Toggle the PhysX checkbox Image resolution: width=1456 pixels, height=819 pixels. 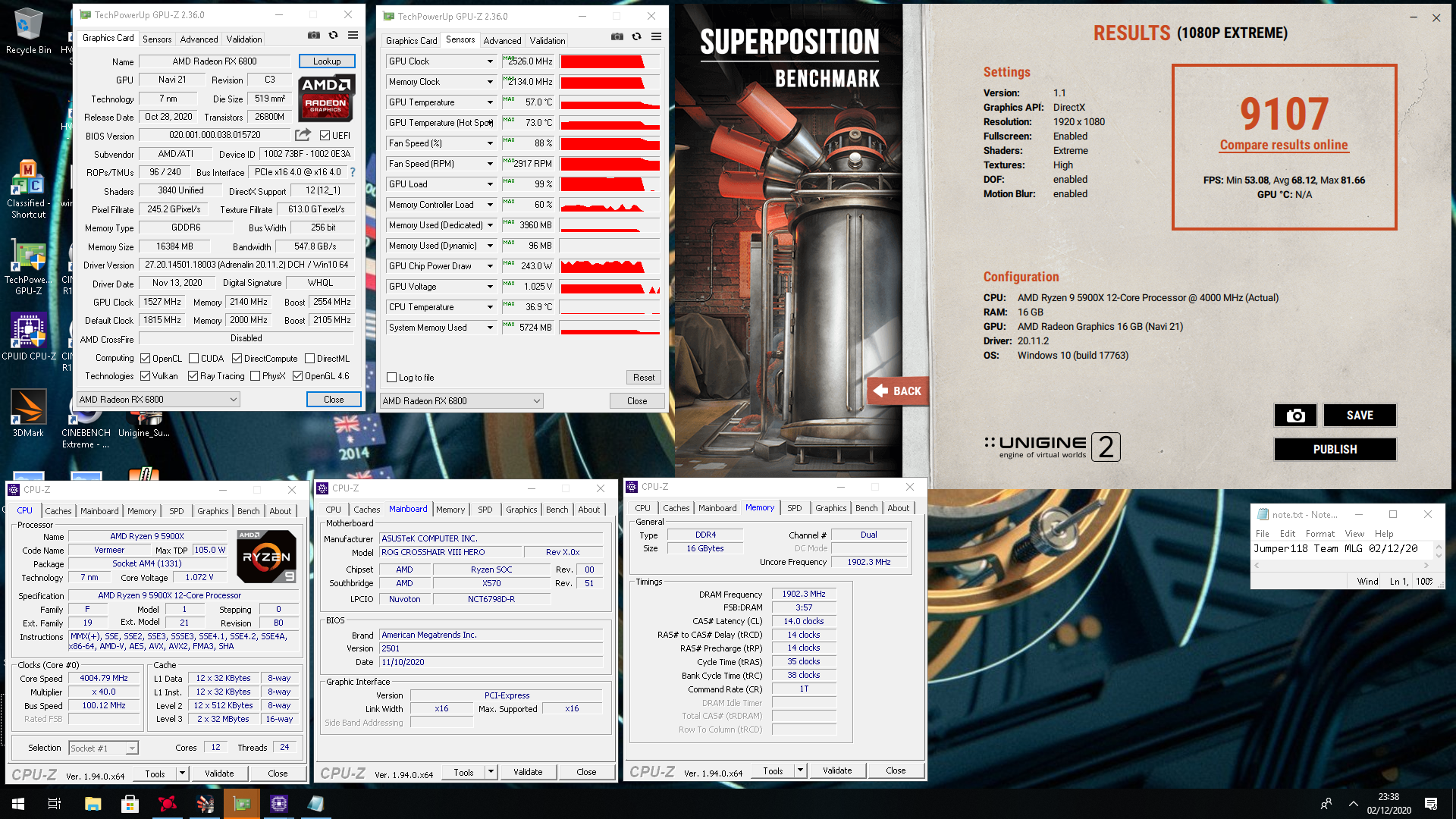point(255,376)
